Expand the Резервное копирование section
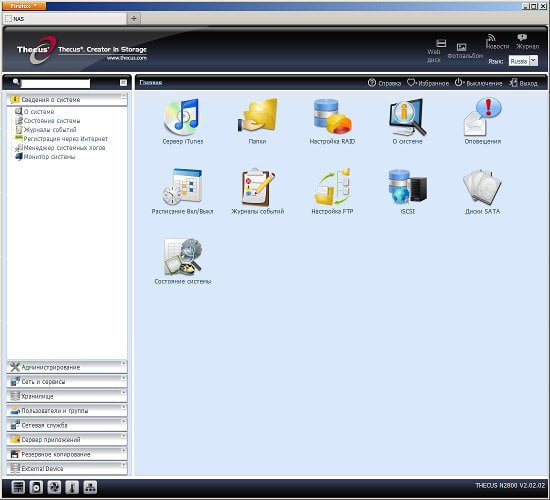 67,454
